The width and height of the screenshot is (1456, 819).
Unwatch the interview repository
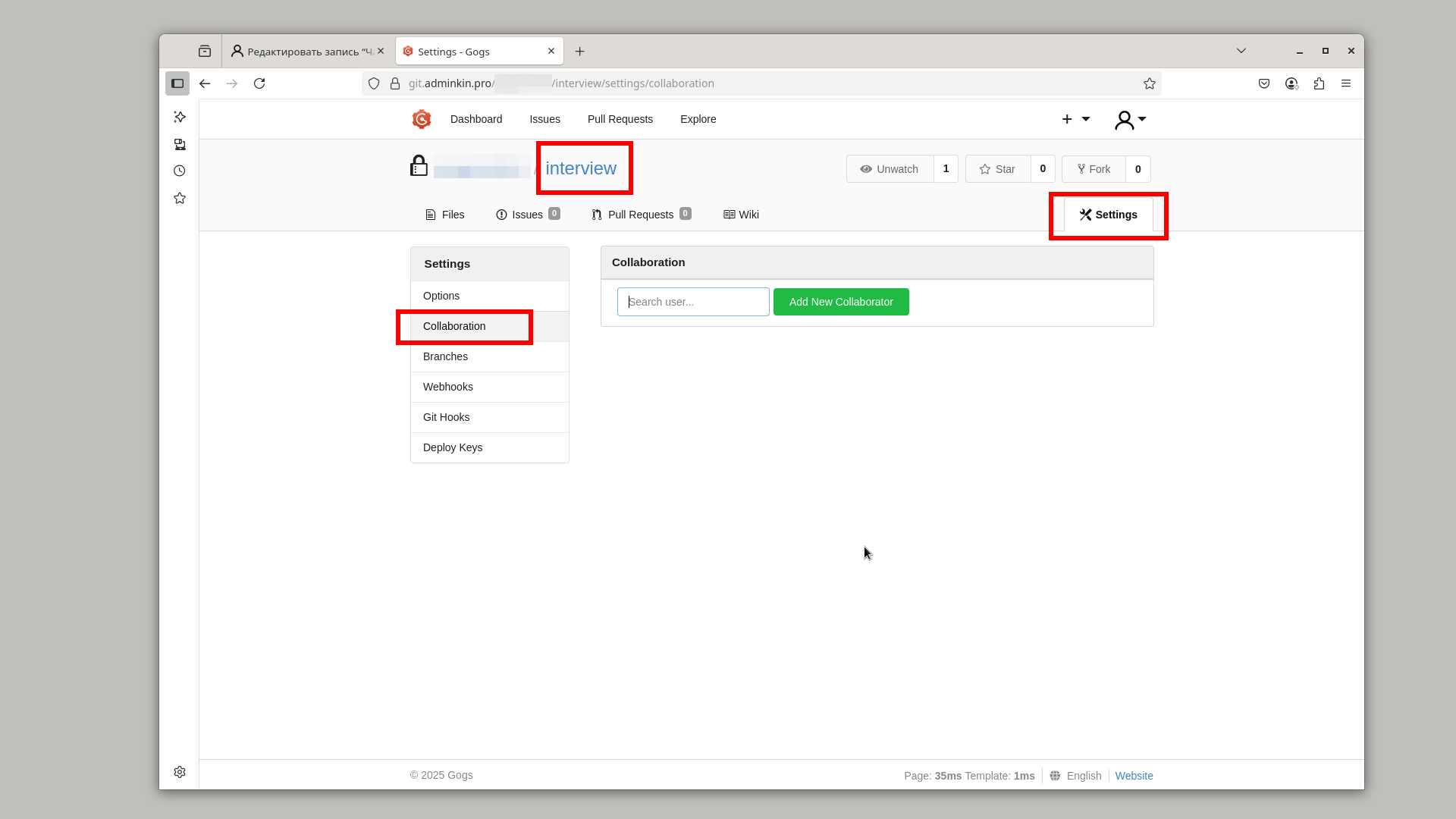(x=890, y=169)
